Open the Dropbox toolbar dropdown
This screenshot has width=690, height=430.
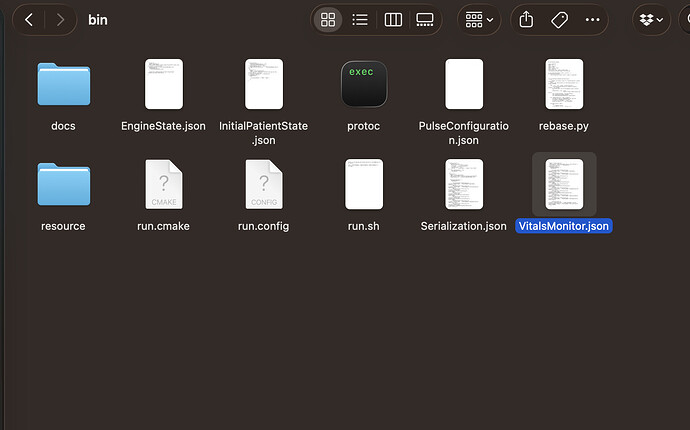point(656,19)
